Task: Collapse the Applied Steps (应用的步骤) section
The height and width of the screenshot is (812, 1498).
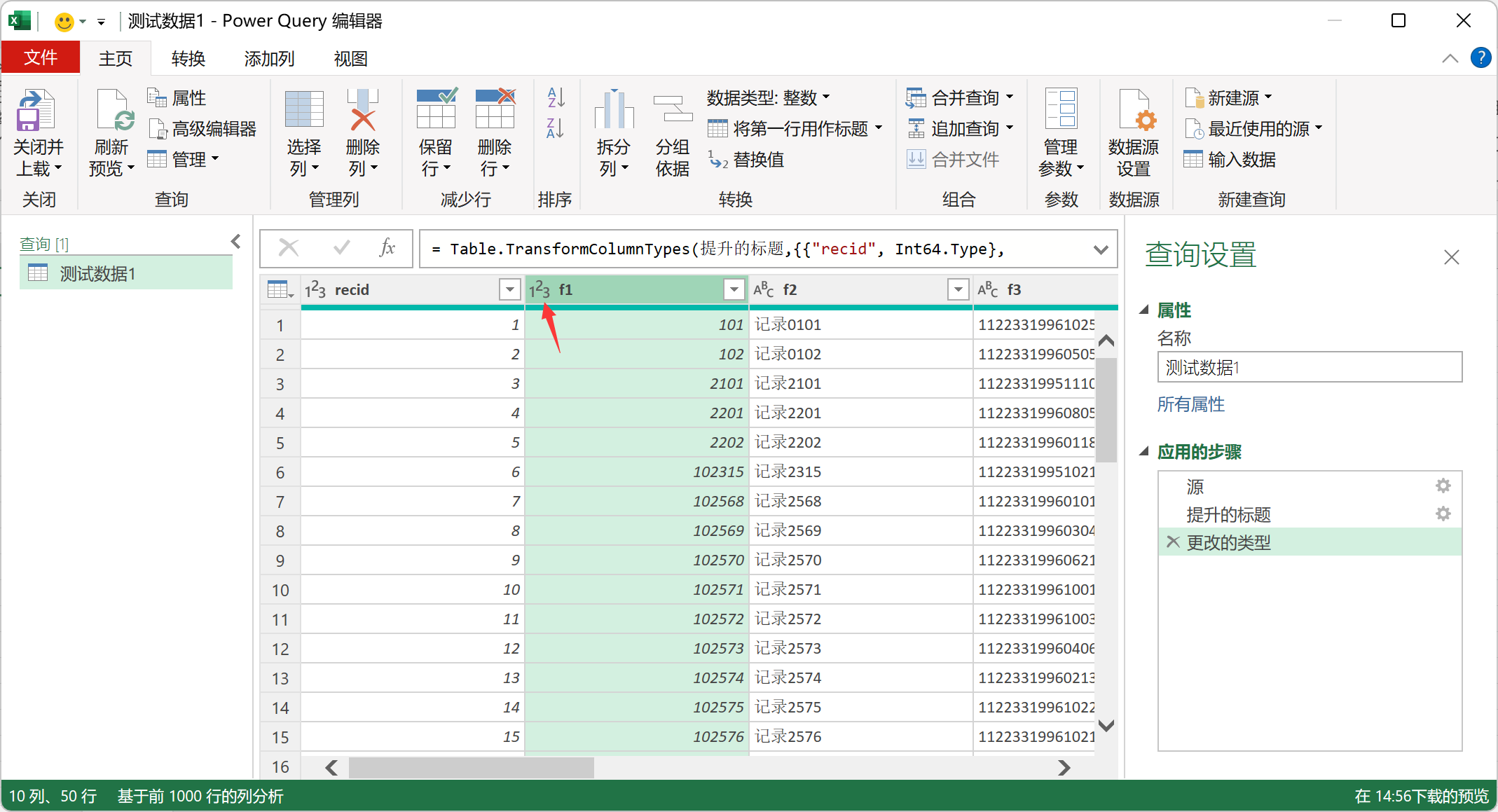Action: (1144, 451)
